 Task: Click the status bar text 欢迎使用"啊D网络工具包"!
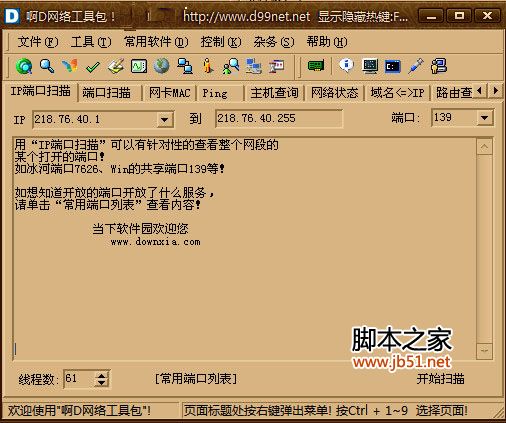point(79,411)
